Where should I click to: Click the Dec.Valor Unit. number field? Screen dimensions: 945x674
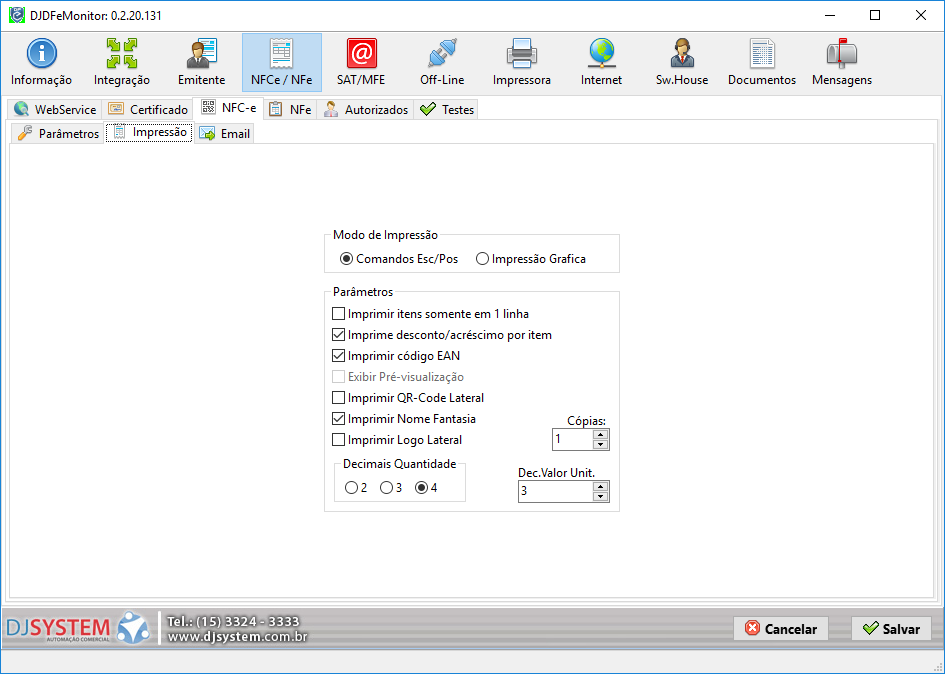[556, 491]
